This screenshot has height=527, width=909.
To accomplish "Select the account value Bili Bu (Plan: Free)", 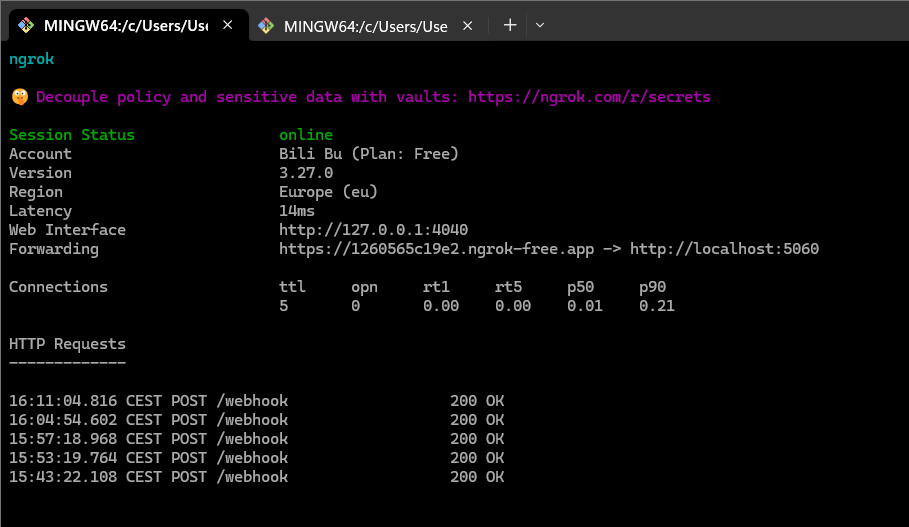I will (x=369, y=154).
